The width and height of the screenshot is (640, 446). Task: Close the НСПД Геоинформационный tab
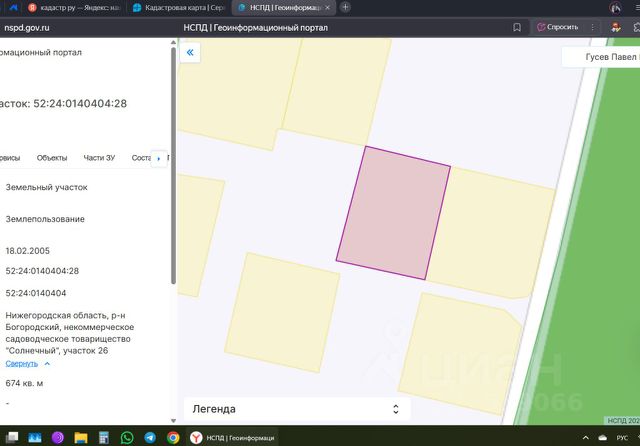tap(327, 7)
